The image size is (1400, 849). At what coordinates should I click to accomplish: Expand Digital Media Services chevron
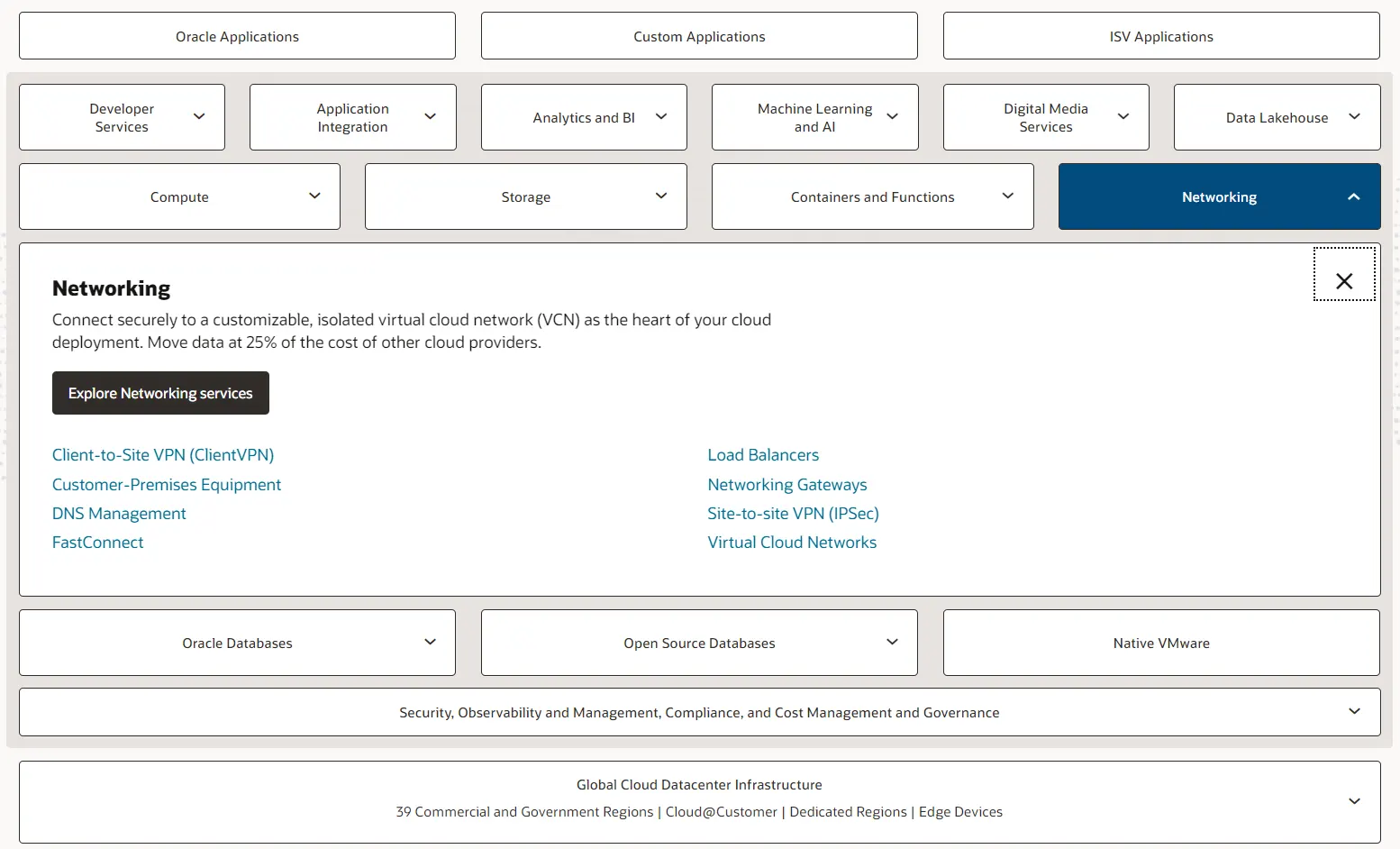click(1123, 116)
